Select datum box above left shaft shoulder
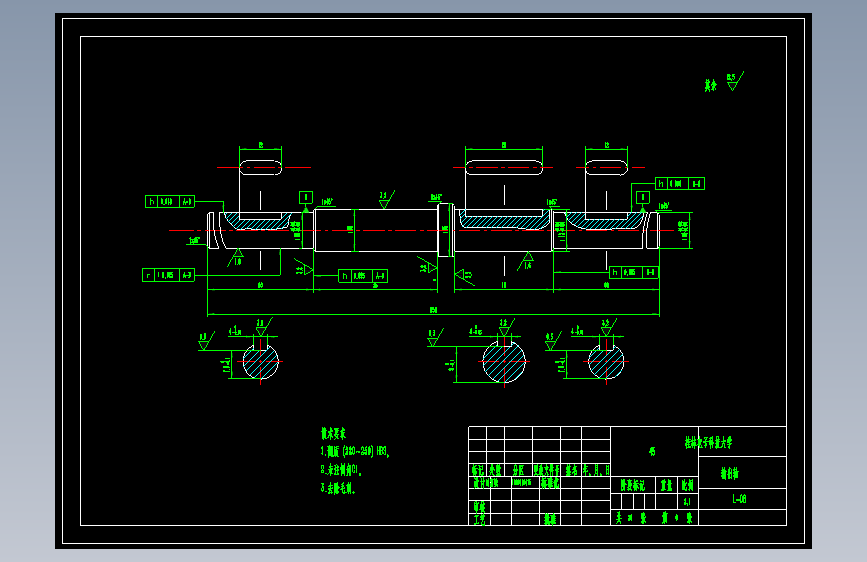 point(306,197)
